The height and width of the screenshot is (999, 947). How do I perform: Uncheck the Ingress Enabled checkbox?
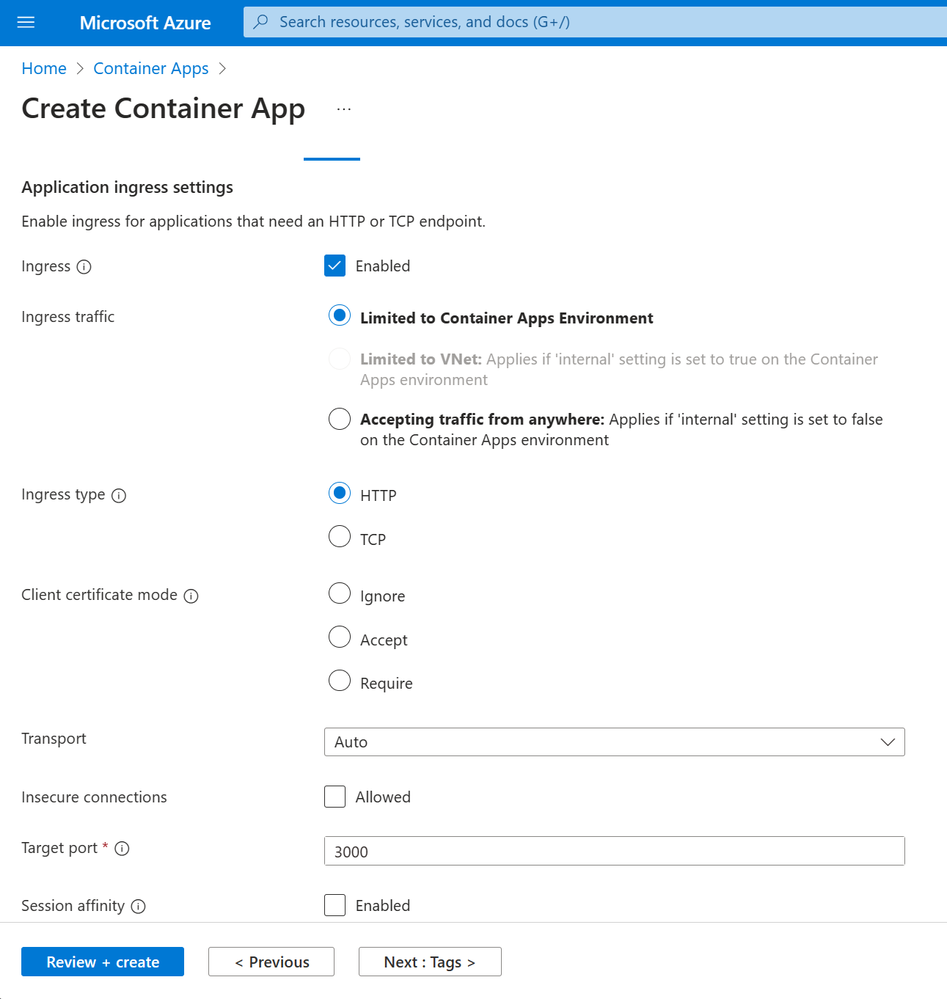pos(335,266)
